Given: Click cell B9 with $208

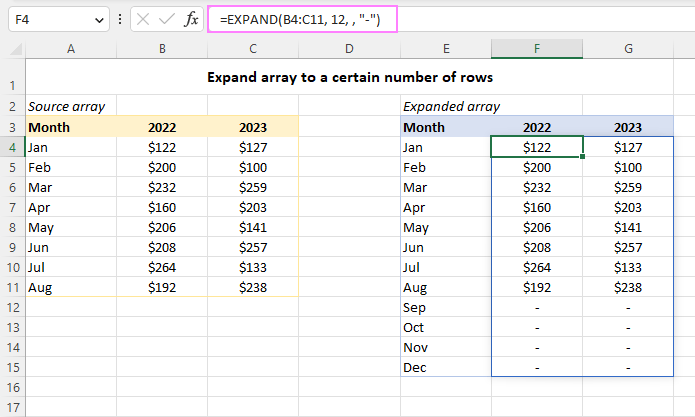Looking at the screenshot, I should click(162, 247).
